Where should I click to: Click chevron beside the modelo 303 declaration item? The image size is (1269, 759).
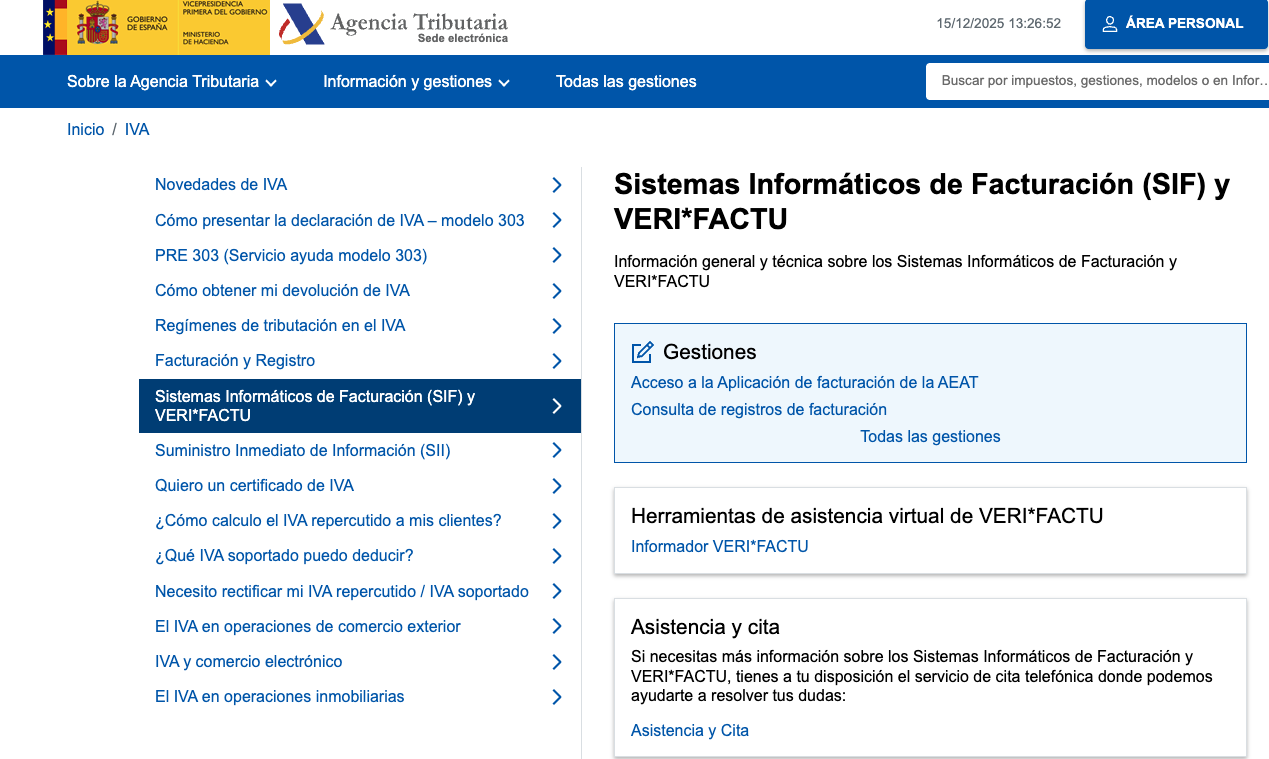click(x=557, y=220)
